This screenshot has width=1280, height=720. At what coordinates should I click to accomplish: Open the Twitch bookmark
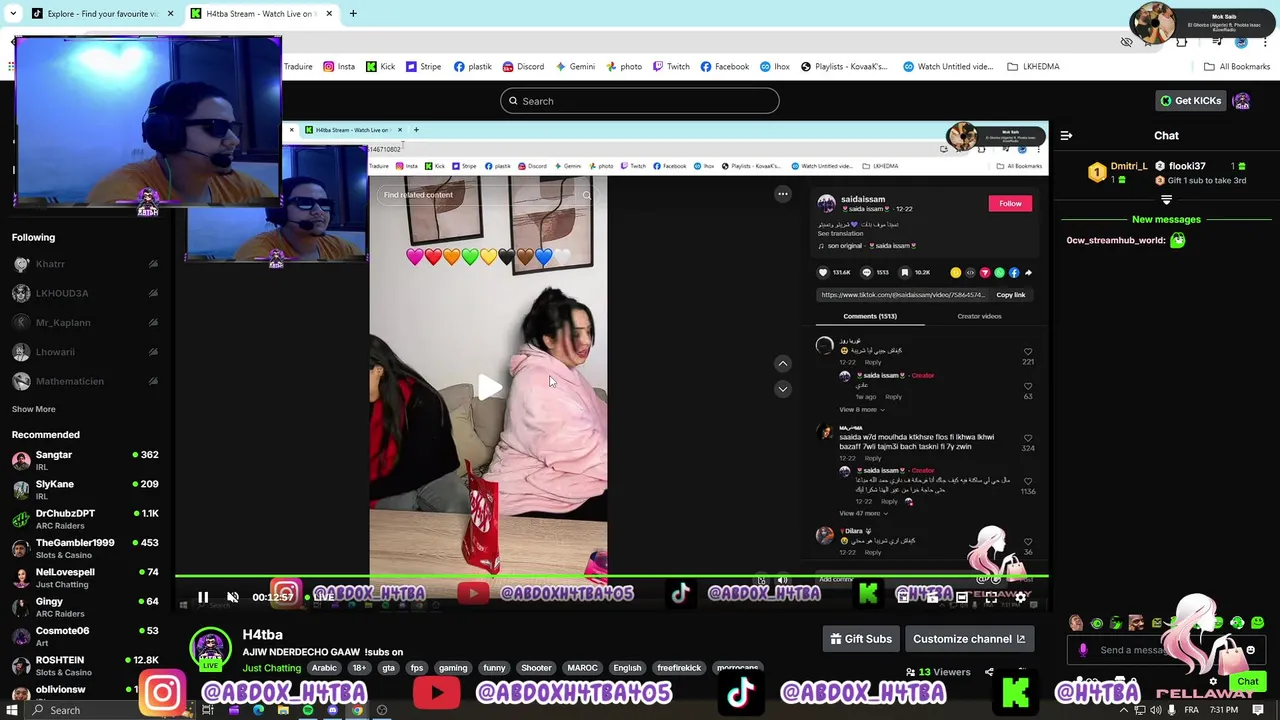(x=671, y=67)
